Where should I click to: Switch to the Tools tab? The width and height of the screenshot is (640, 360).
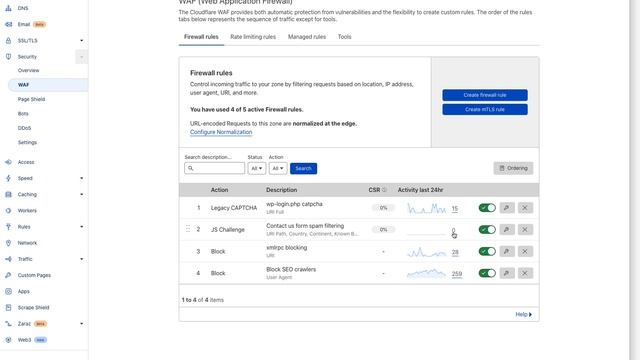pyautogui.click(x=344, y=37)
